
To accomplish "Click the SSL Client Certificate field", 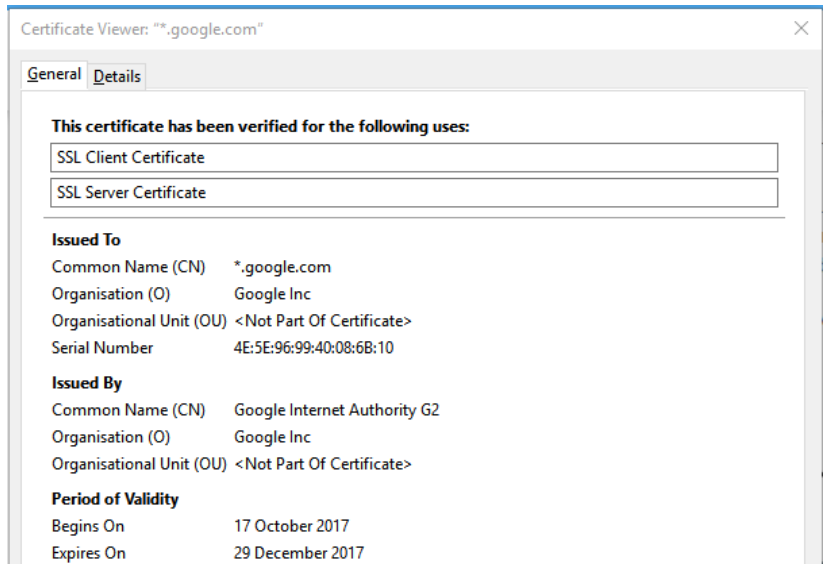I will click(x=413, y=158).
